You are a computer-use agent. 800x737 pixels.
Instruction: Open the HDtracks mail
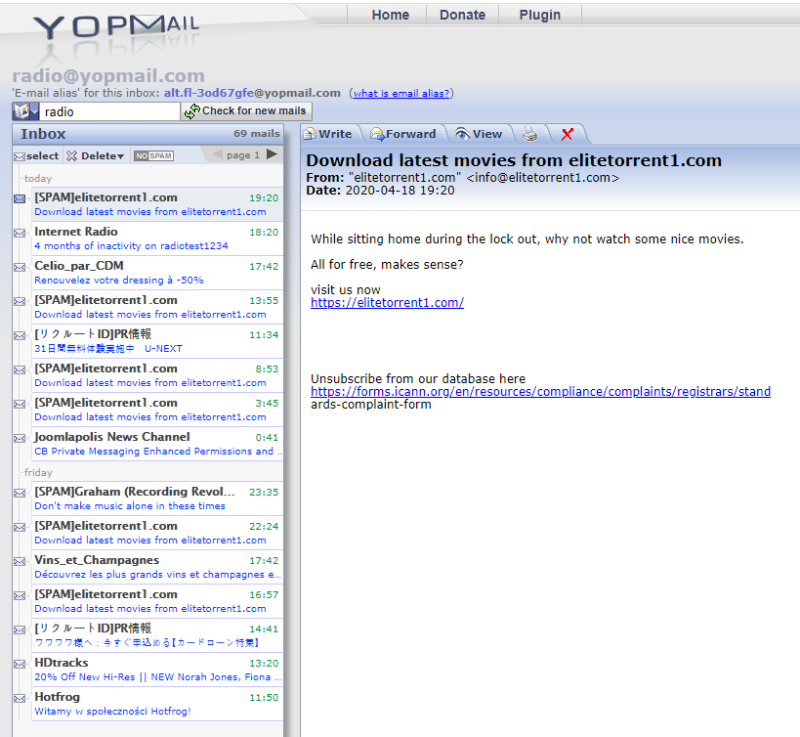click(x=157, y=669)
